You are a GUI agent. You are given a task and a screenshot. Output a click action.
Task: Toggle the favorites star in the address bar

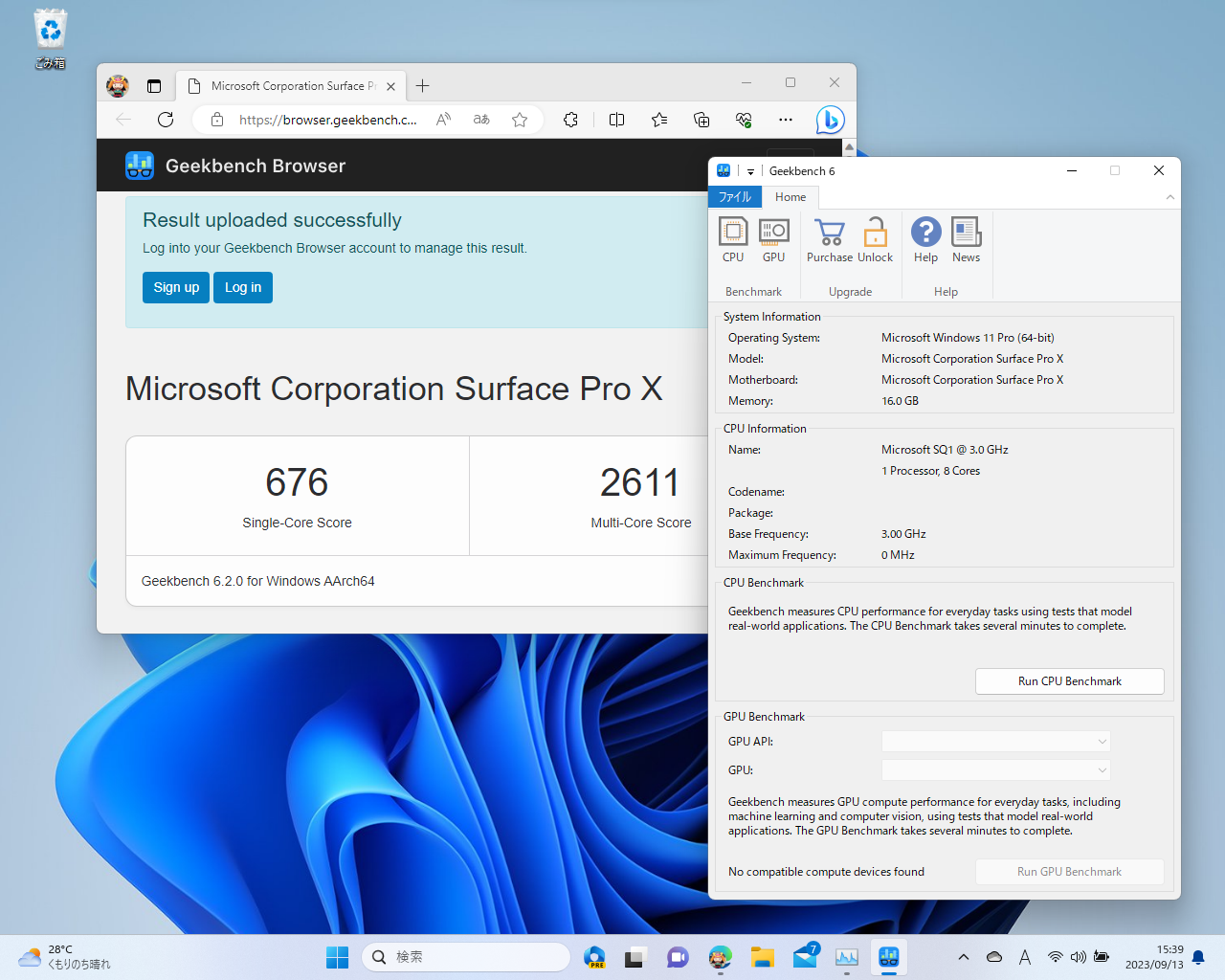519,120
